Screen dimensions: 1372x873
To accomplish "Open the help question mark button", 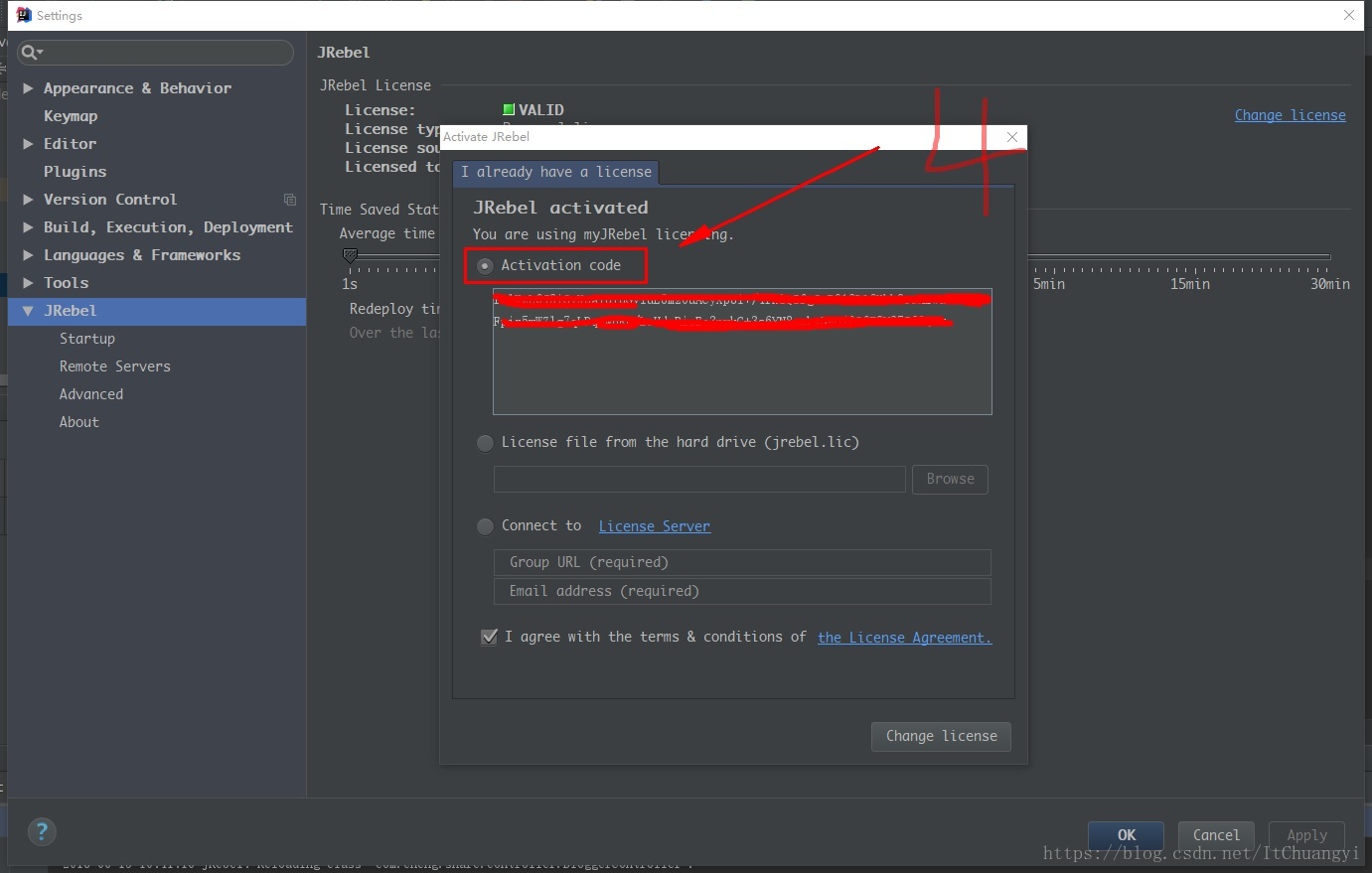I will pyautogui.click(x=42, y=831).
